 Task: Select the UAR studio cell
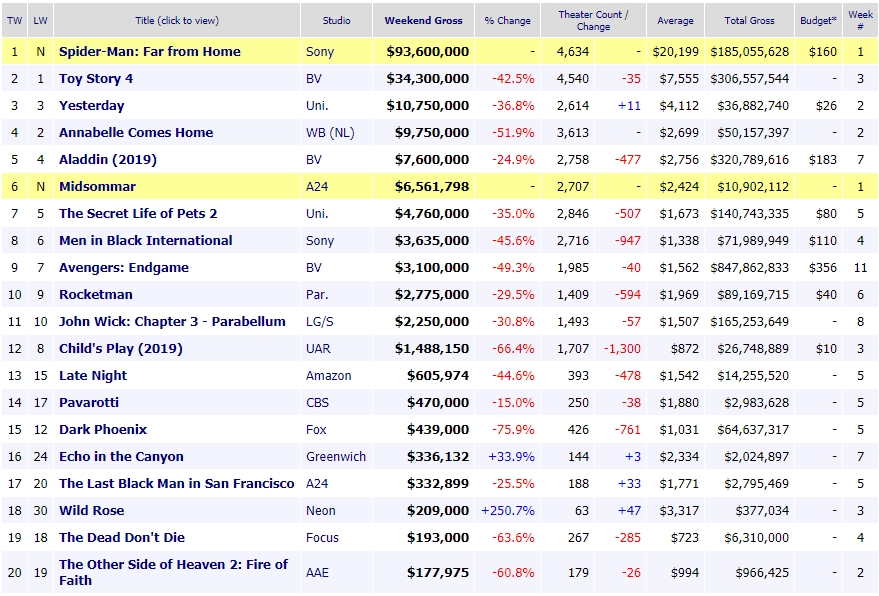pos(318,348)
